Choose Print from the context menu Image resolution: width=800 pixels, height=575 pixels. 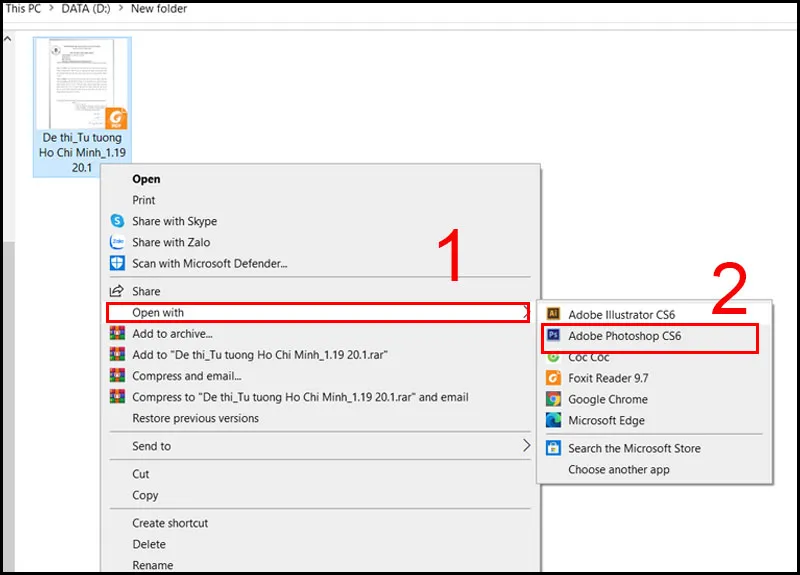point(144,200)
